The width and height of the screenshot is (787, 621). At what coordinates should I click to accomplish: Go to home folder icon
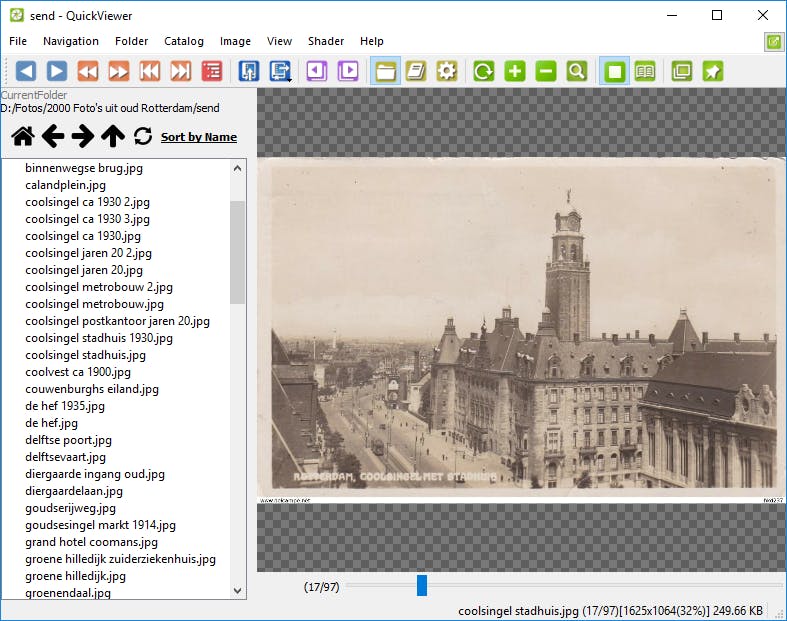[x=23, y=136]
